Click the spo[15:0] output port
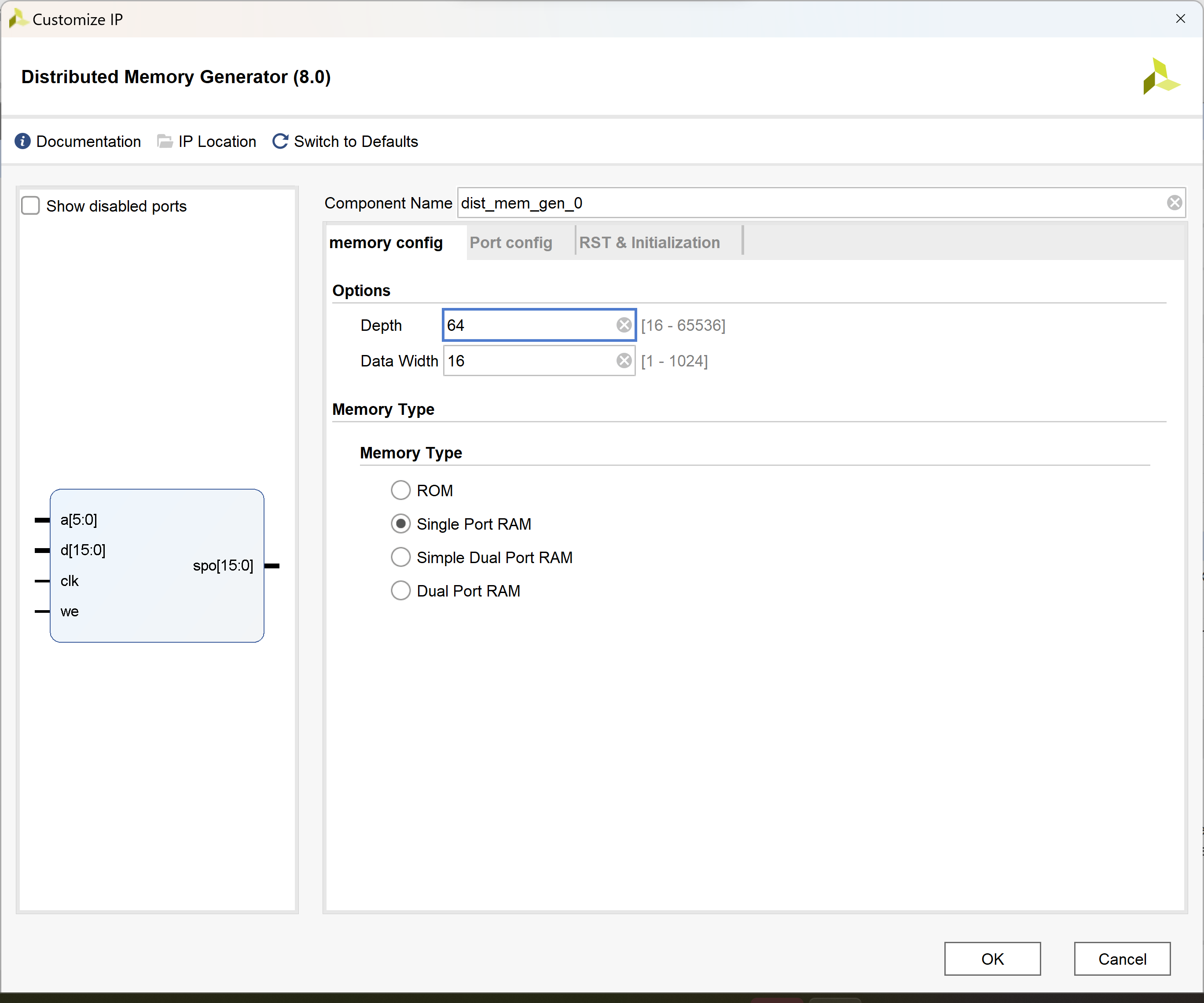 coord(223,566)
